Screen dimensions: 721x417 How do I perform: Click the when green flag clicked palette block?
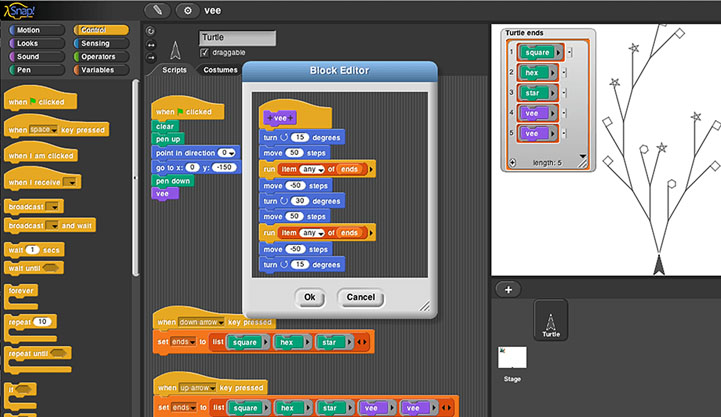point(40,99)
